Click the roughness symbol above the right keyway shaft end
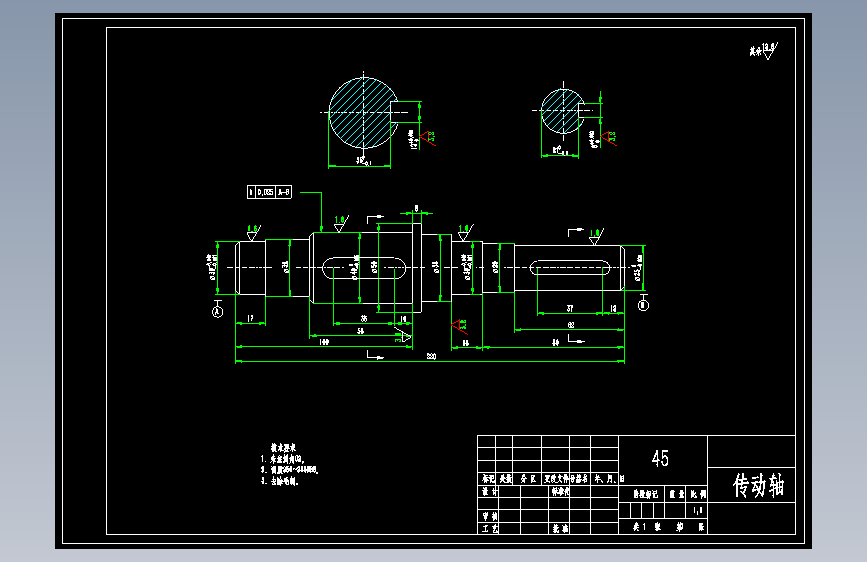Screen dimensions: 867x562 pyautogui.click(x=596, y=236)
